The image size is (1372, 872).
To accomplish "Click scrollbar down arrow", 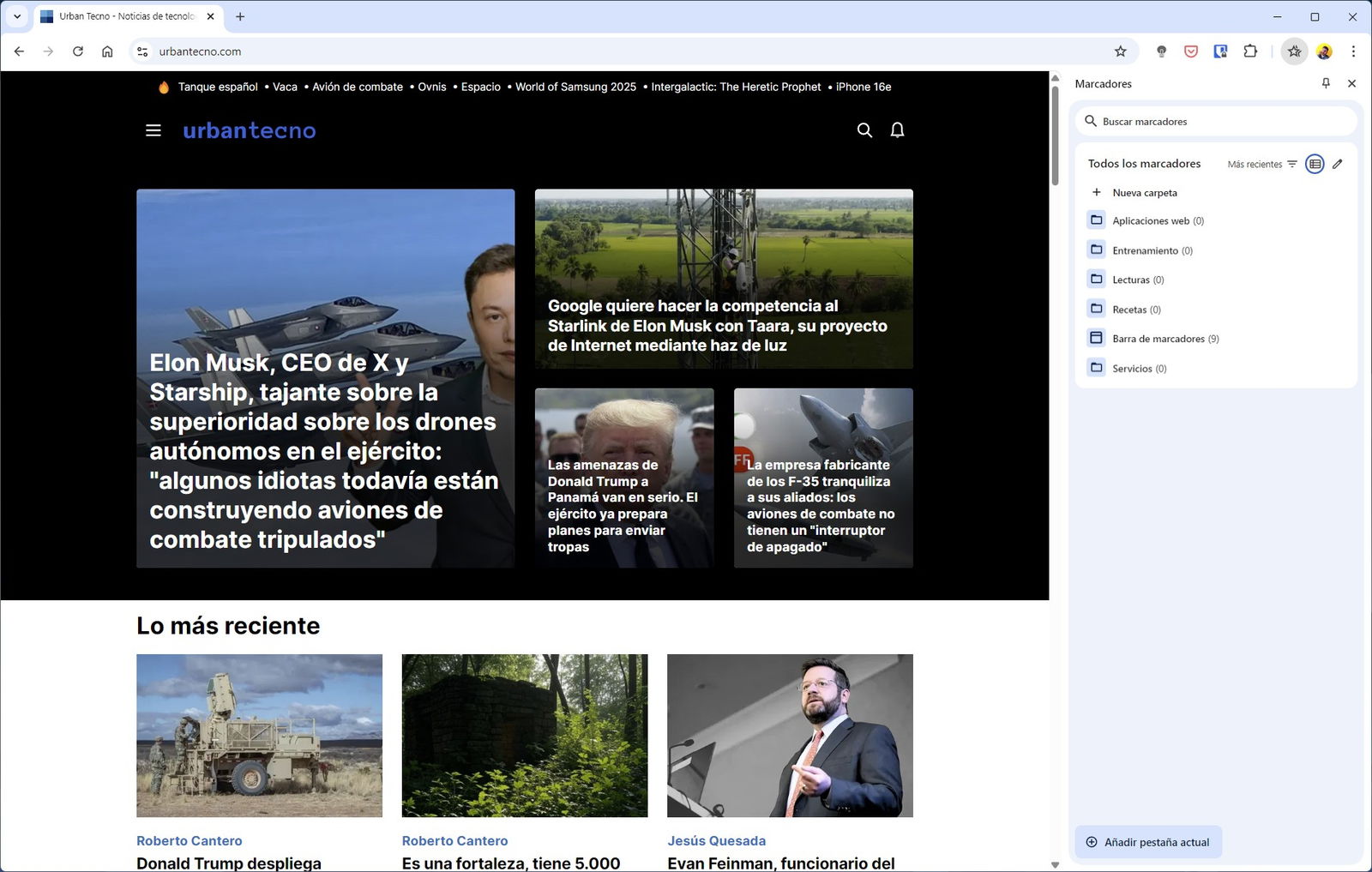I will point(1055,864).
